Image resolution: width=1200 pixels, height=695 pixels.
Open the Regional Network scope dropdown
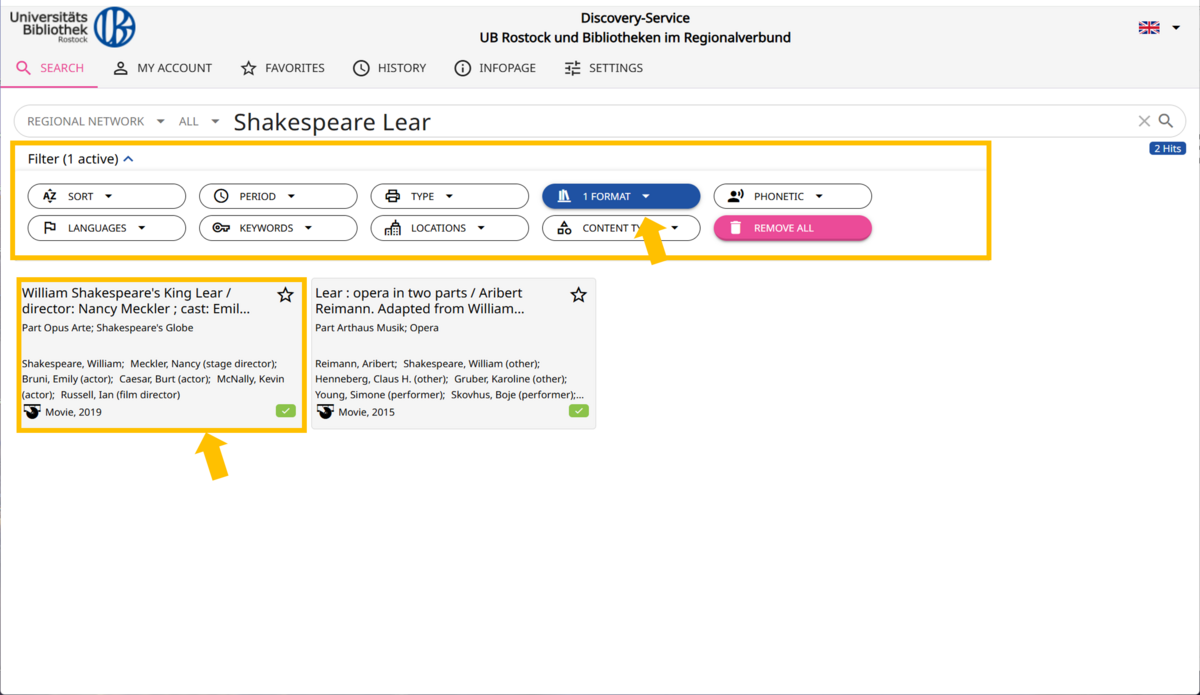pos(96,121)
